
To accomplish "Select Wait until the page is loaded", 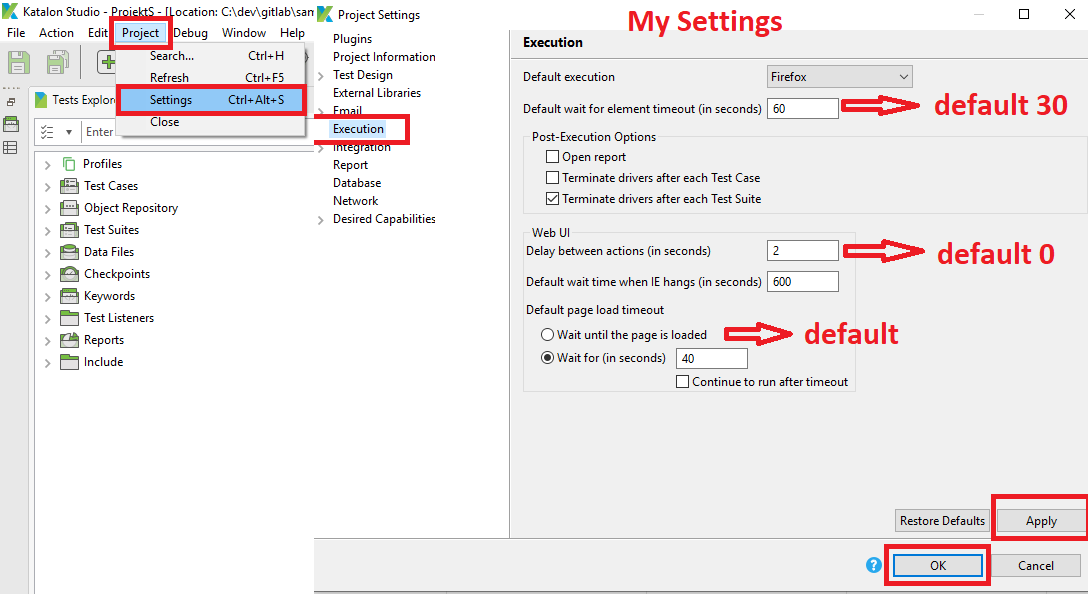I will click(547, 334).
